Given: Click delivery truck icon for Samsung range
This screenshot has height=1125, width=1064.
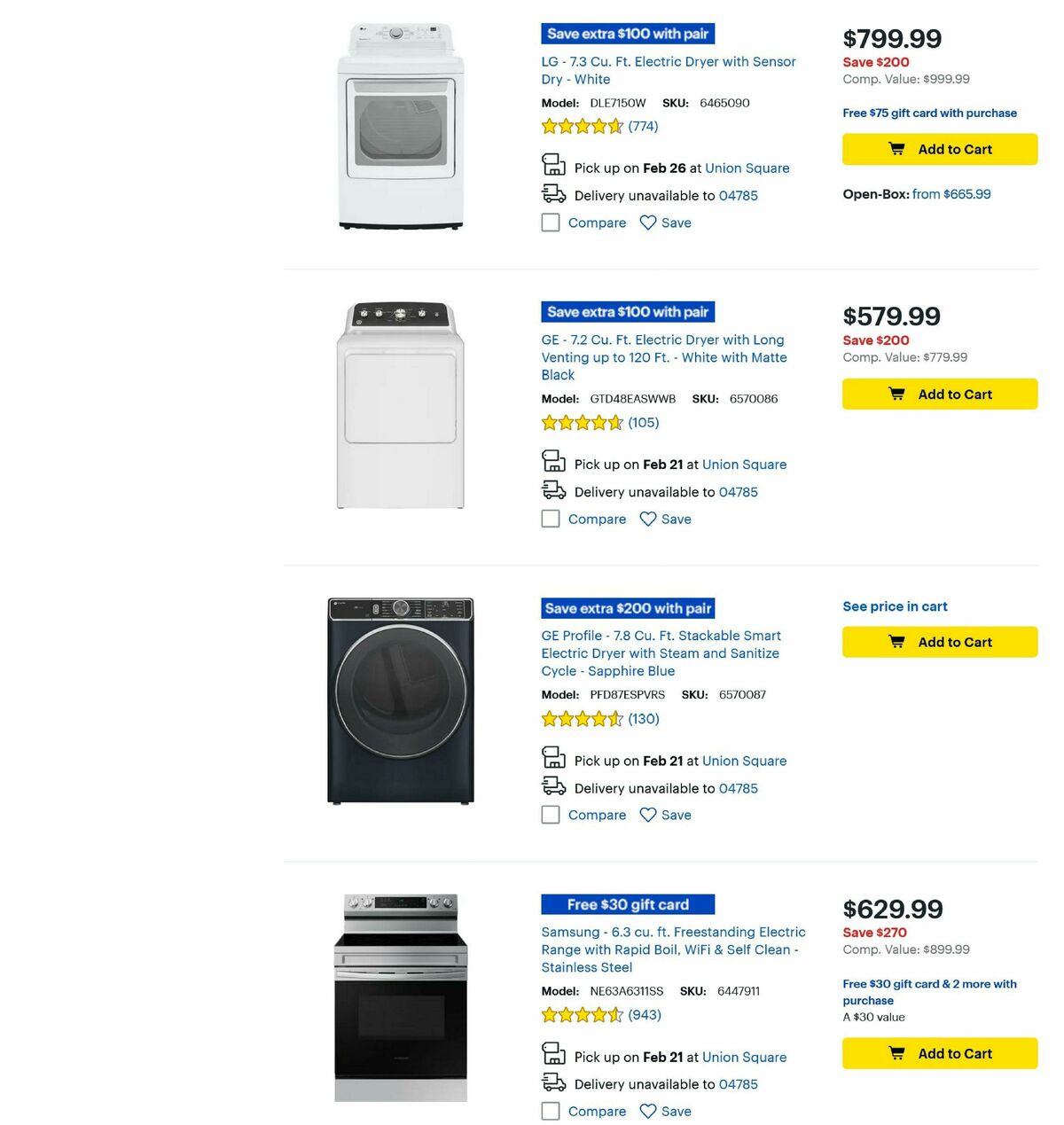Looking at the screenshot, I should [x=553, y=1082].
